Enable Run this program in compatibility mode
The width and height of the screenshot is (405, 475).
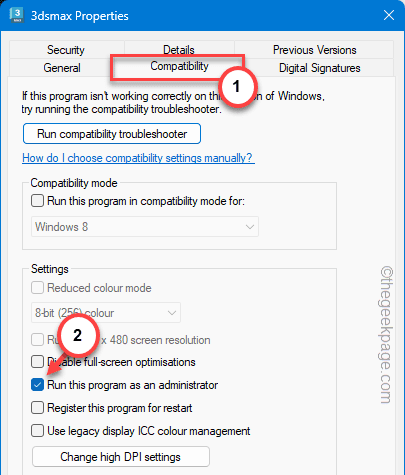[x=37, y=201]
